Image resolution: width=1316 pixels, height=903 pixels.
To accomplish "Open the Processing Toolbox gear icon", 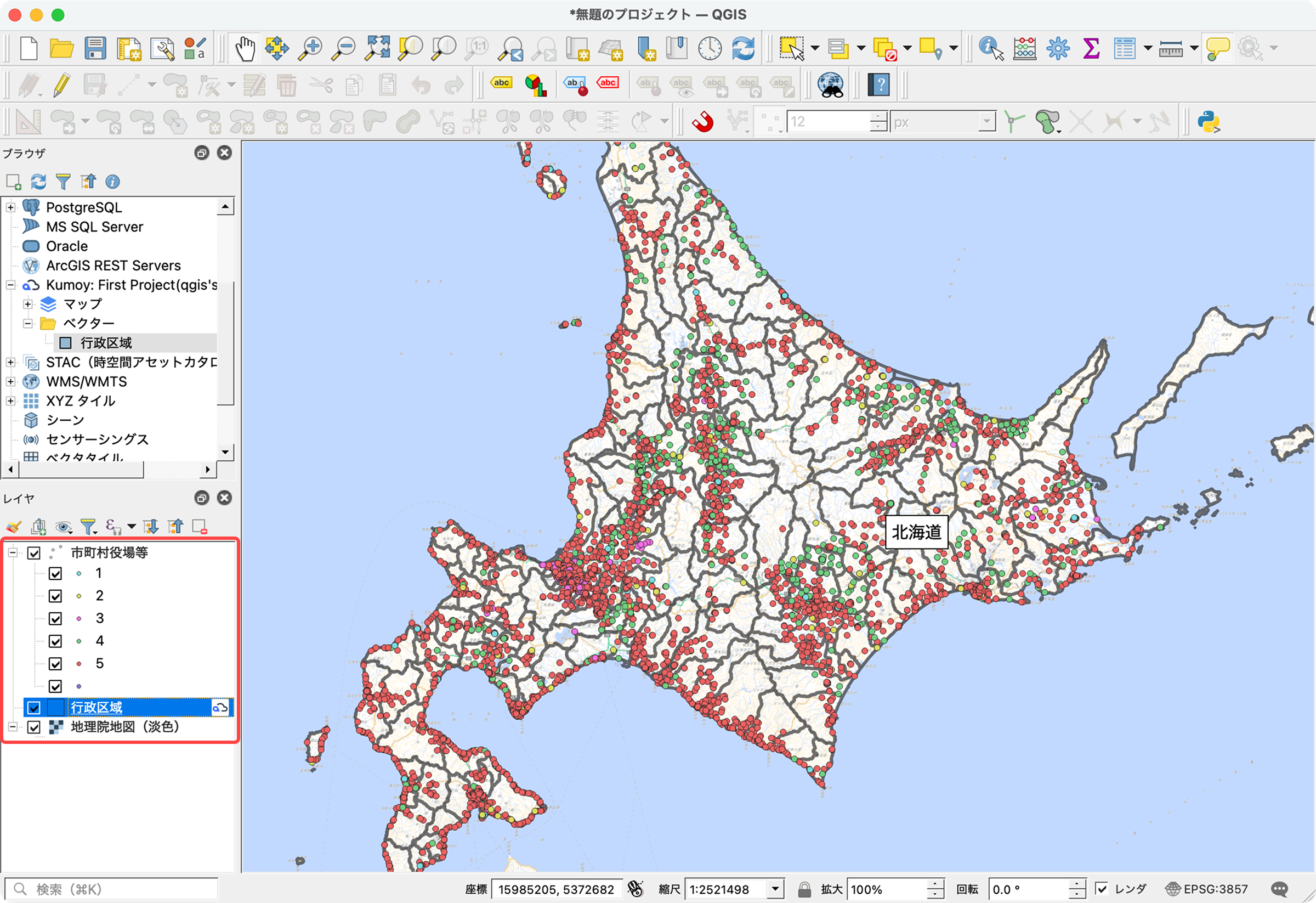I will [x=1058, y=48].
